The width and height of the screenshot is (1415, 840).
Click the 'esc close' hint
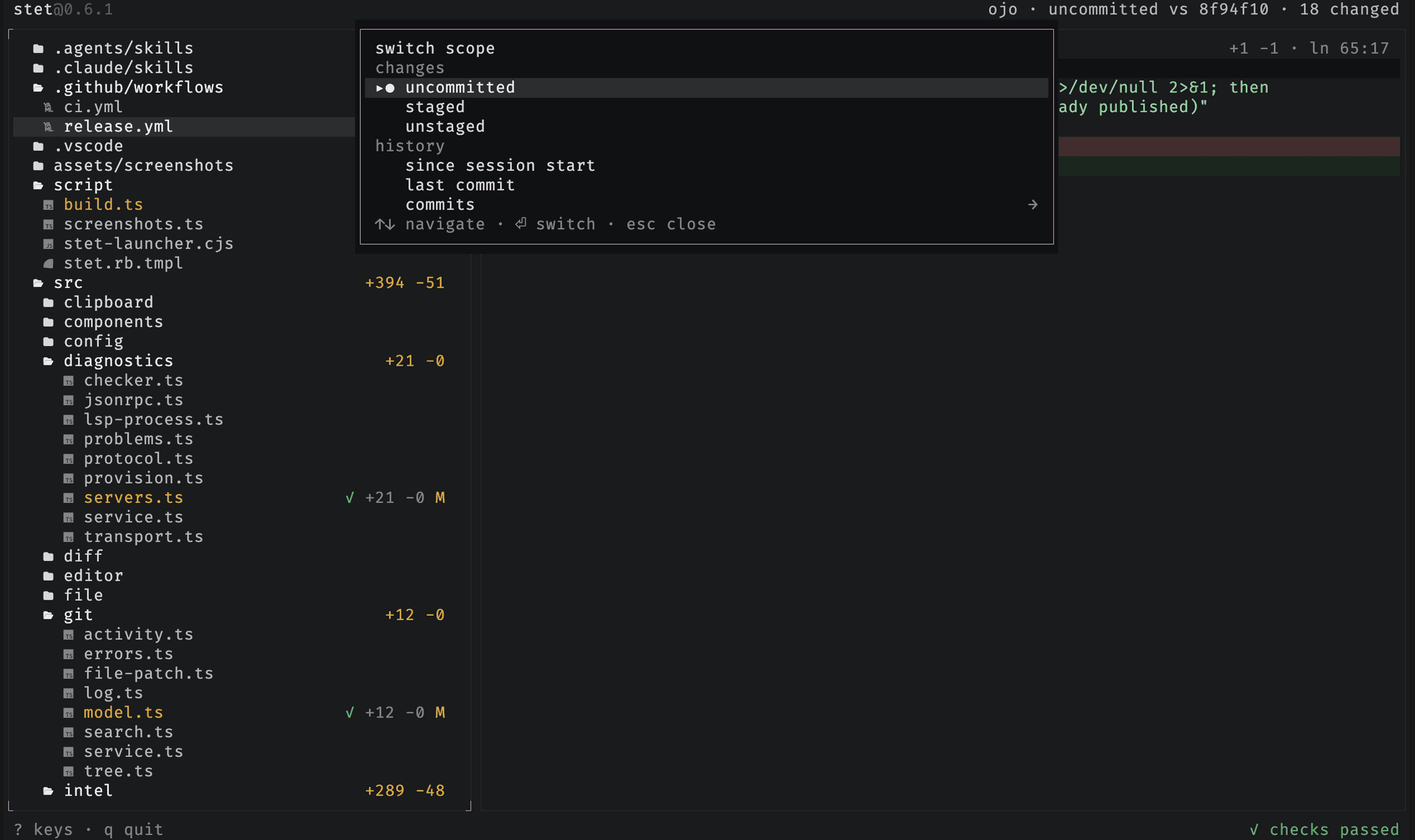pos(670,225)
